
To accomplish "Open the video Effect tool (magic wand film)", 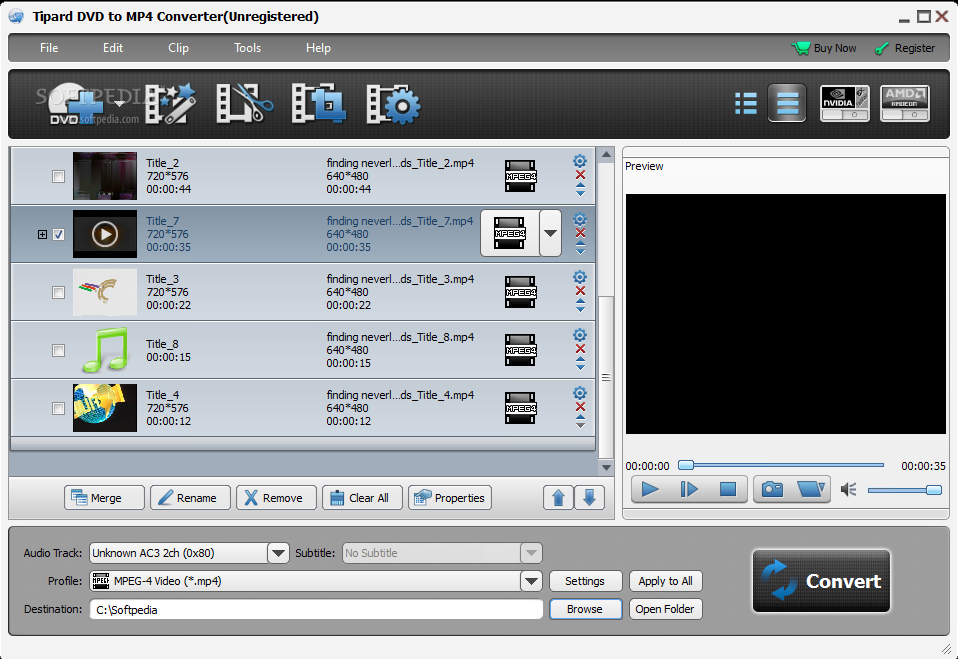I will pos(170,103).
